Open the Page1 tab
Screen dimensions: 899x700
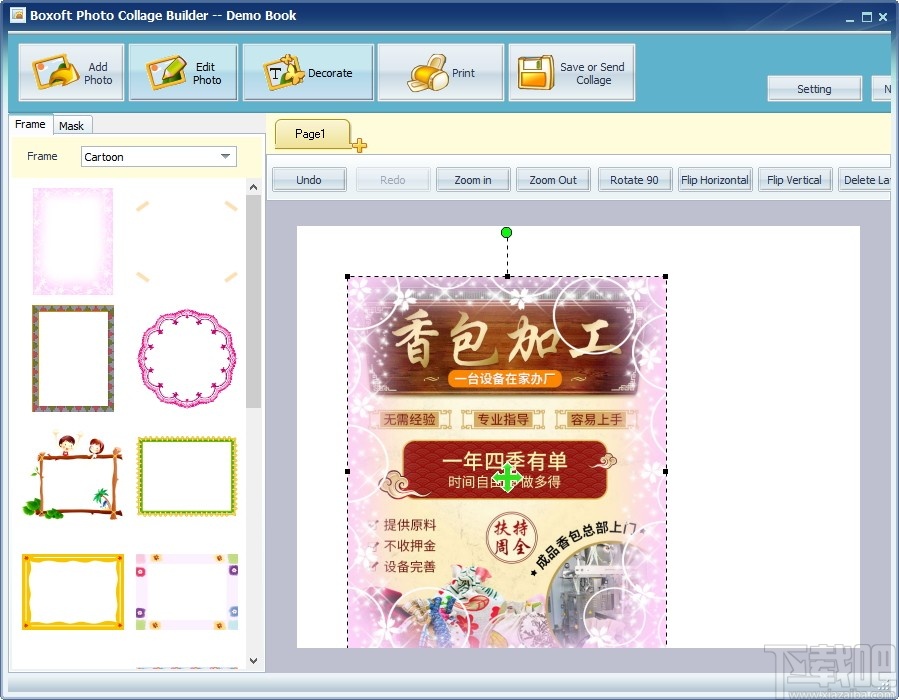coord(311,133)
